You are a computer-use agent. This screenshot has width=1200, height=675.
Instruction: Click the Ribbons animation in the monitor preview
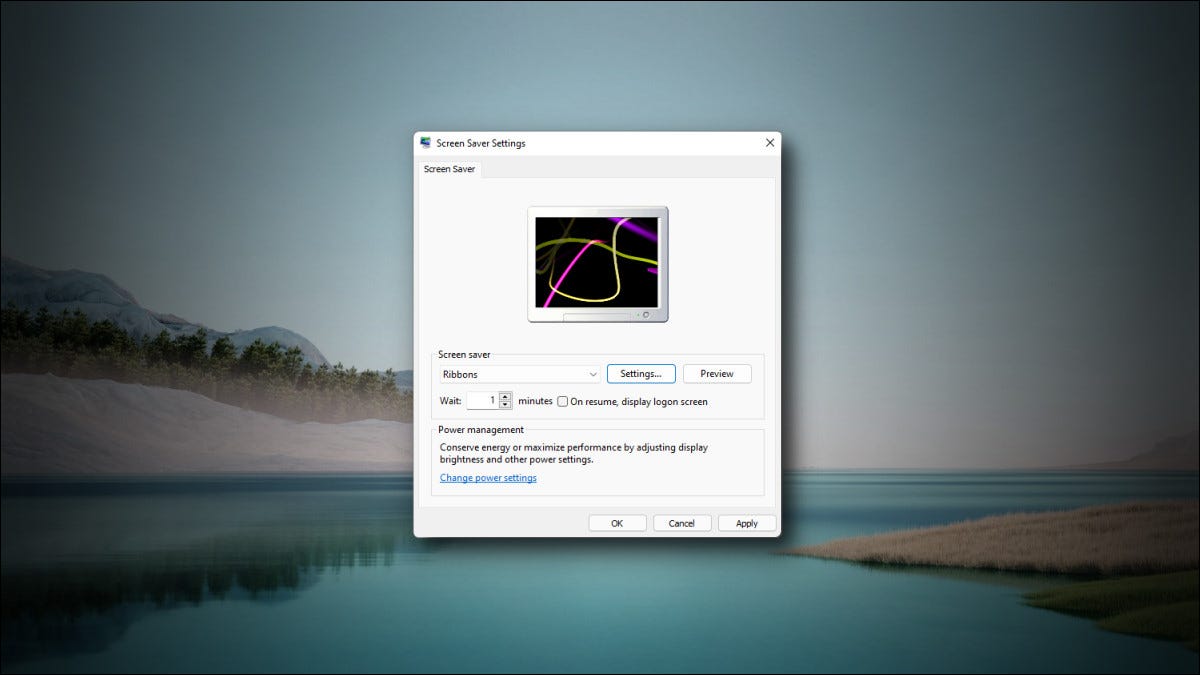[x=597, y=262]
